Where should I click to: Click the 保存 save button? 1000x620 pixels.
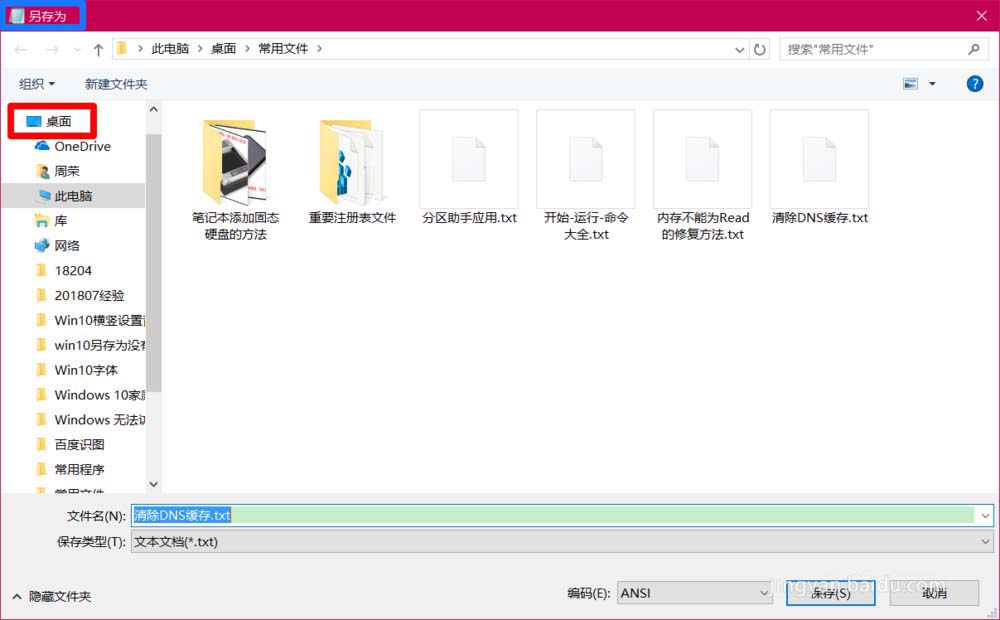tap(831, 593)
